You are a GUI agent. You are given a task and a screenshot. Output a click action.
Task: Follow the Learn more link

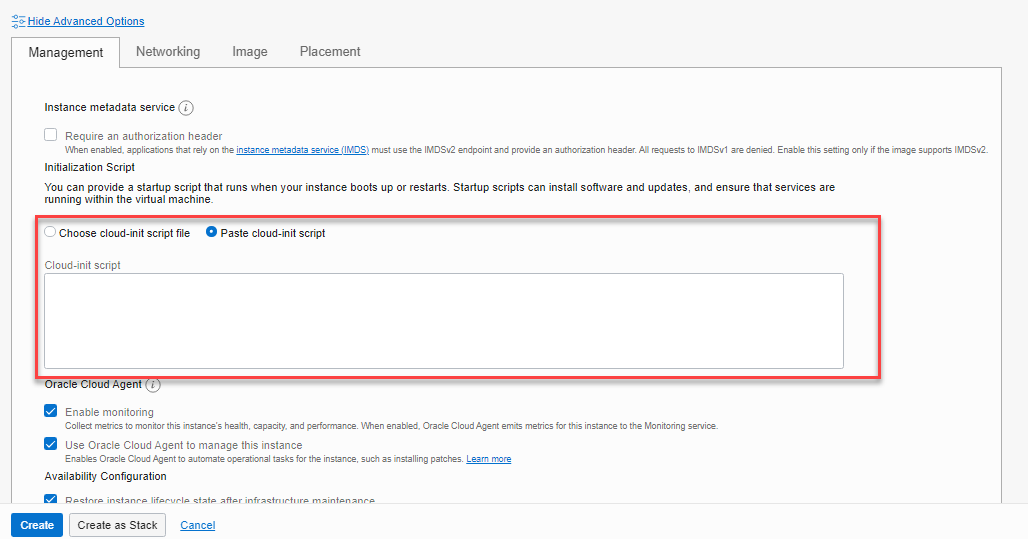pyautogui.click(x=488, y=459)
